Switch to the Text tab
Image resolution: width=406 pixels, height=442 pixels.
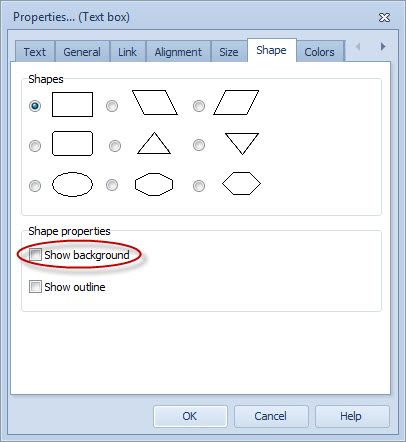(x=35, y=52)
